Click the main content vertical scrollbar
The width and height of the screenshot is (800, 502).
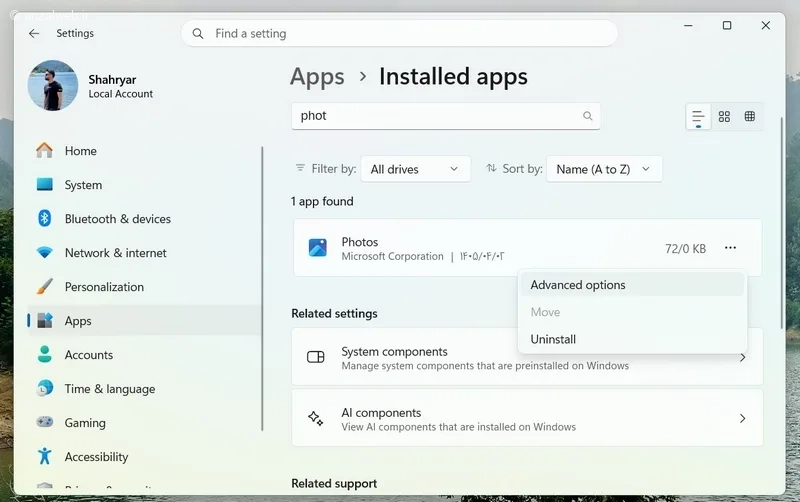click(781, 223)
